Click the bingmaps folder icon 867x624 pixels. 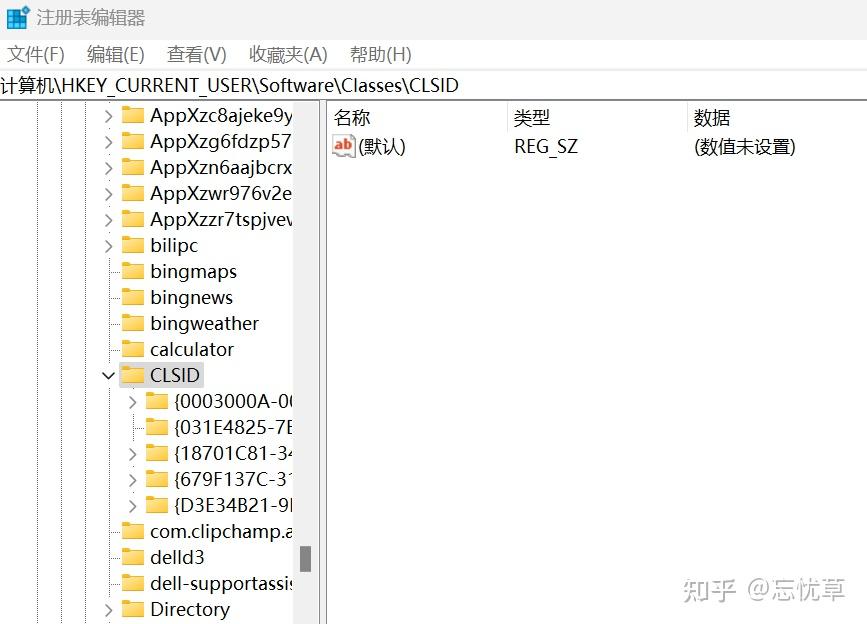click(134, 271)
